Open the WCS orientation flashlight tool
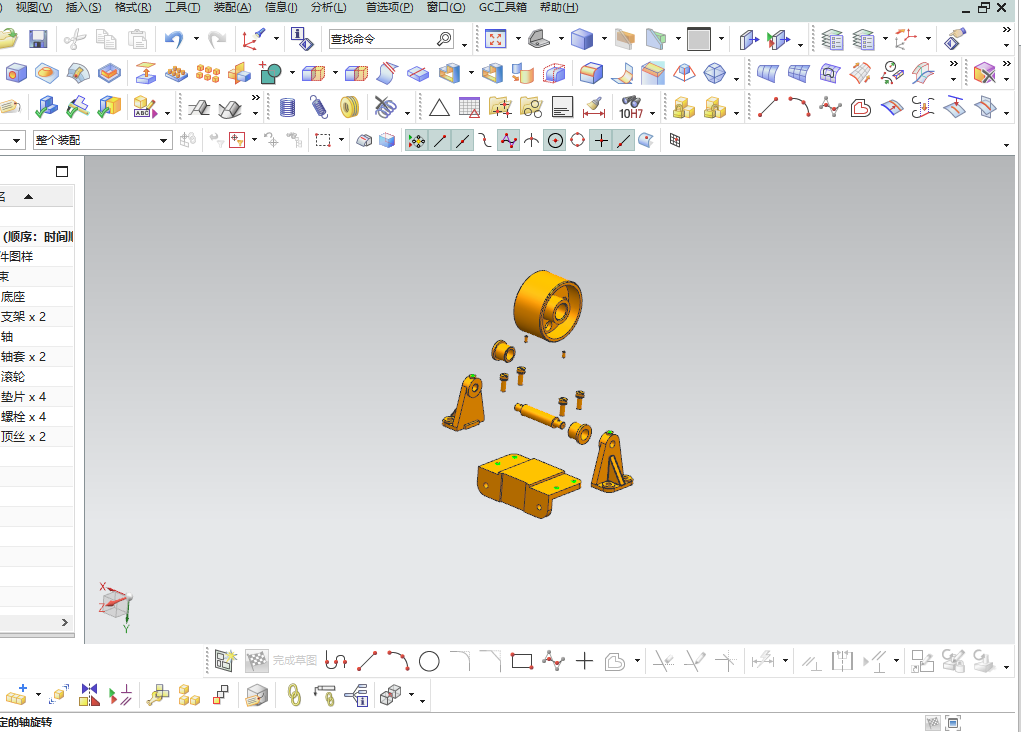This screenshot has width=1021, height=732. [x=253, y=39]
